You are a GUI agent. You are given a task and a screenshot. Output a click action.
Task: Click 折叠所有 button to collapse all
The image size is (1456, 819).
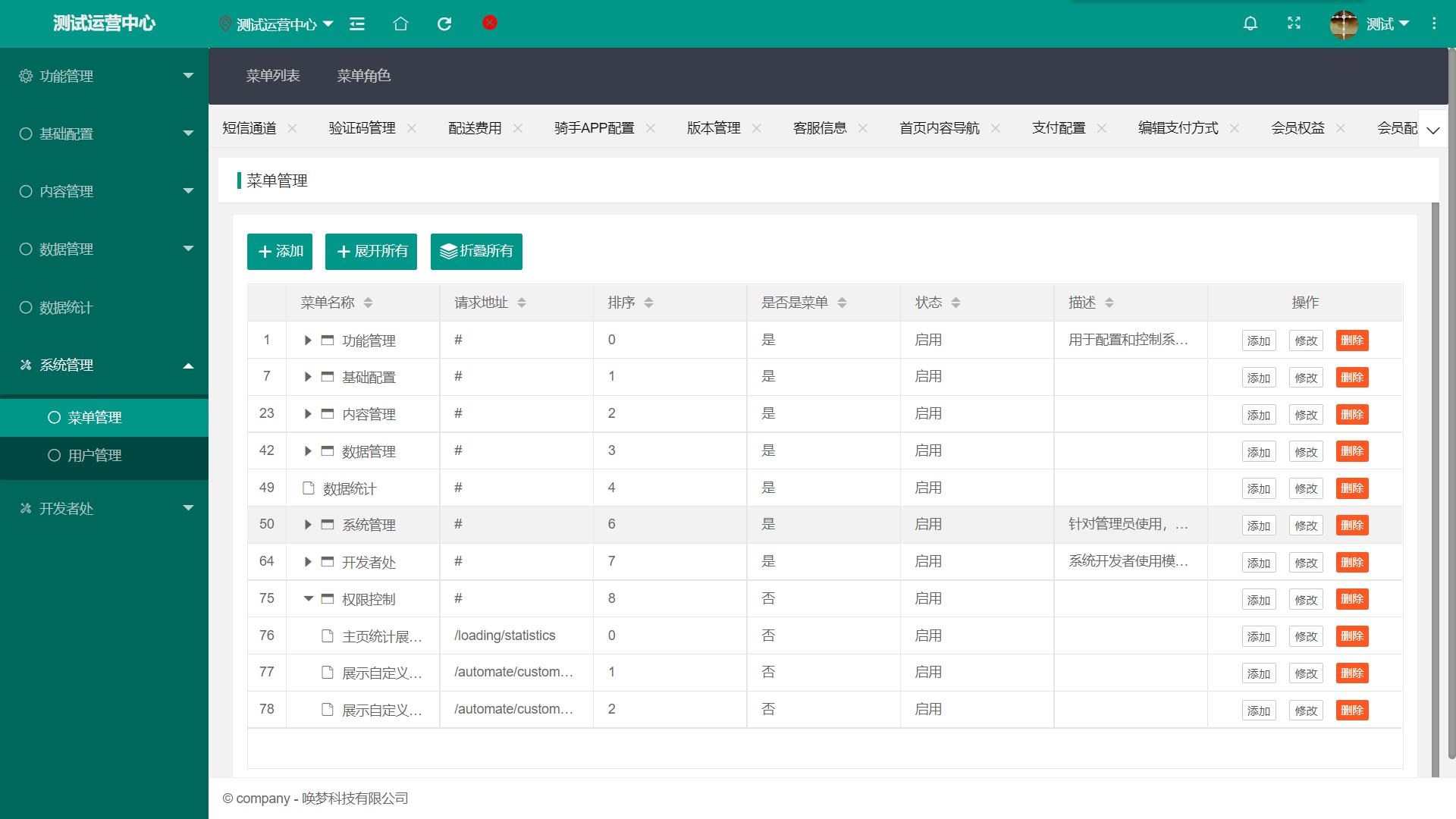pos(478,251)
